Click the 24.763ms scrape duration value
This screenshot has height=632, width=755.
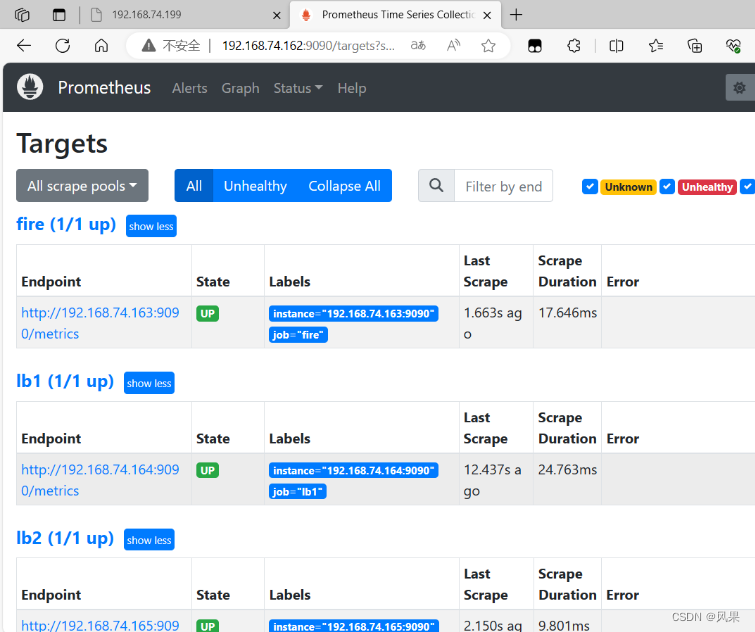(x=568, y=470)
